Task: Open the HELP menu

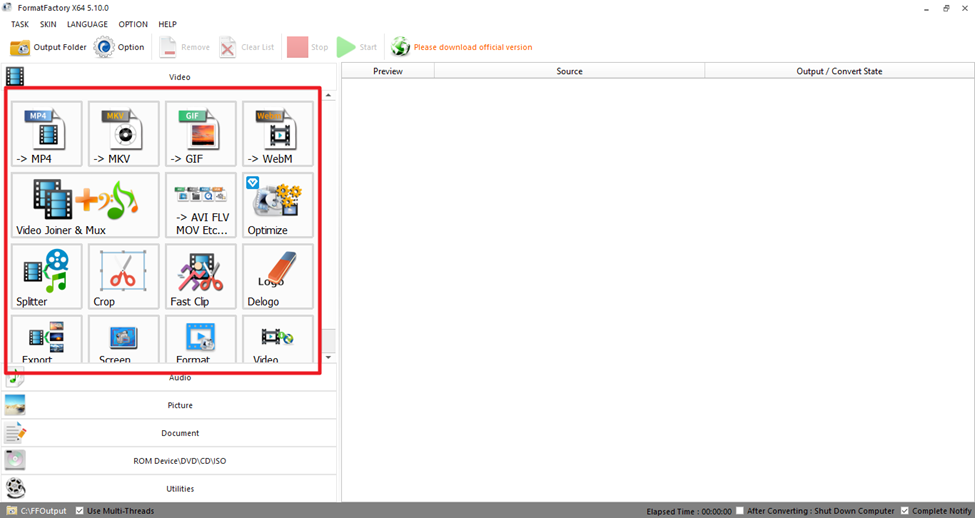Action: (167, 24)
